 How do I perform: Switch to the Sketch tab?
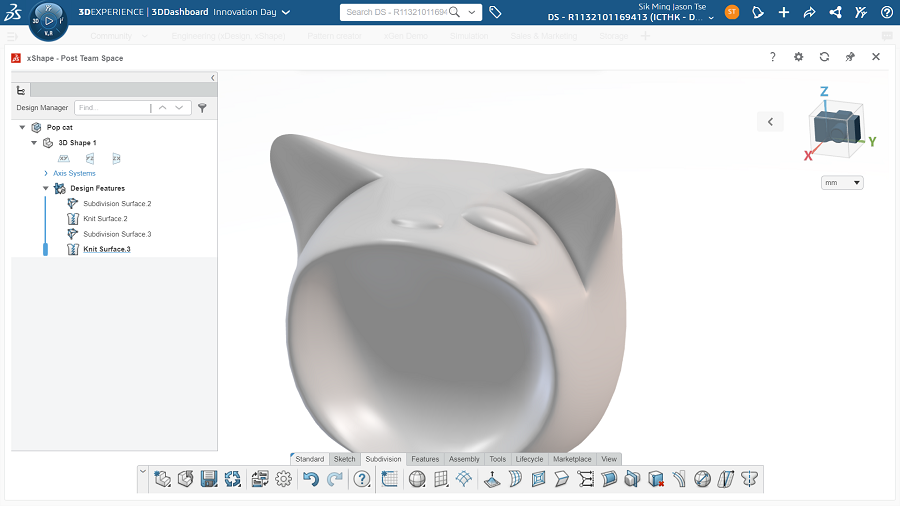pyautogui.click(x=344, y=459)
